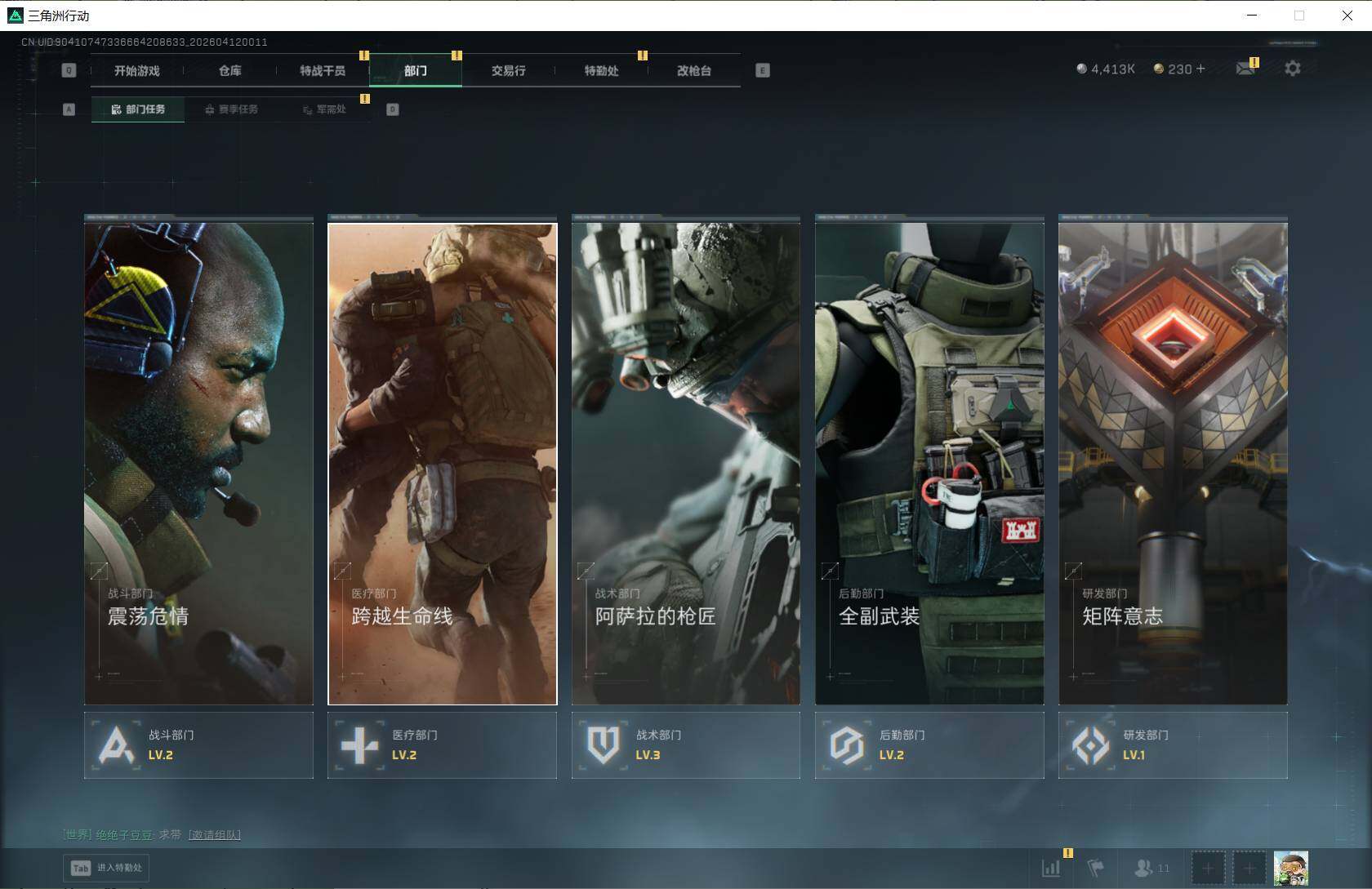Open the 跨越生命线 medical department card
Image resolution: width=1372 pixels, height=889 pixels.
[443, 463]
